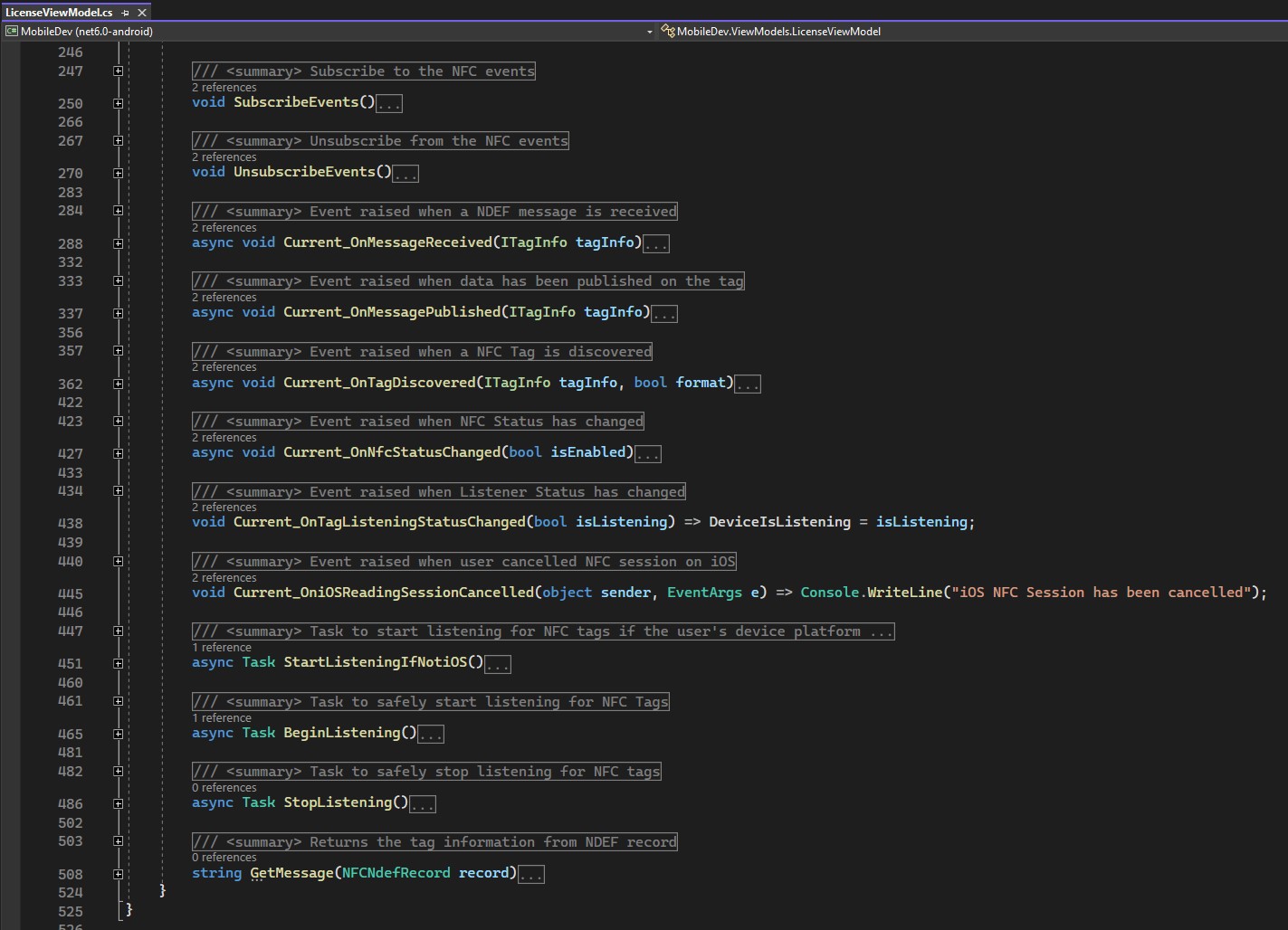Screen dimensions: 1288x930
Task: Expand the iOS session cancelled summary at line 440
Action: [x=118, y=561]
